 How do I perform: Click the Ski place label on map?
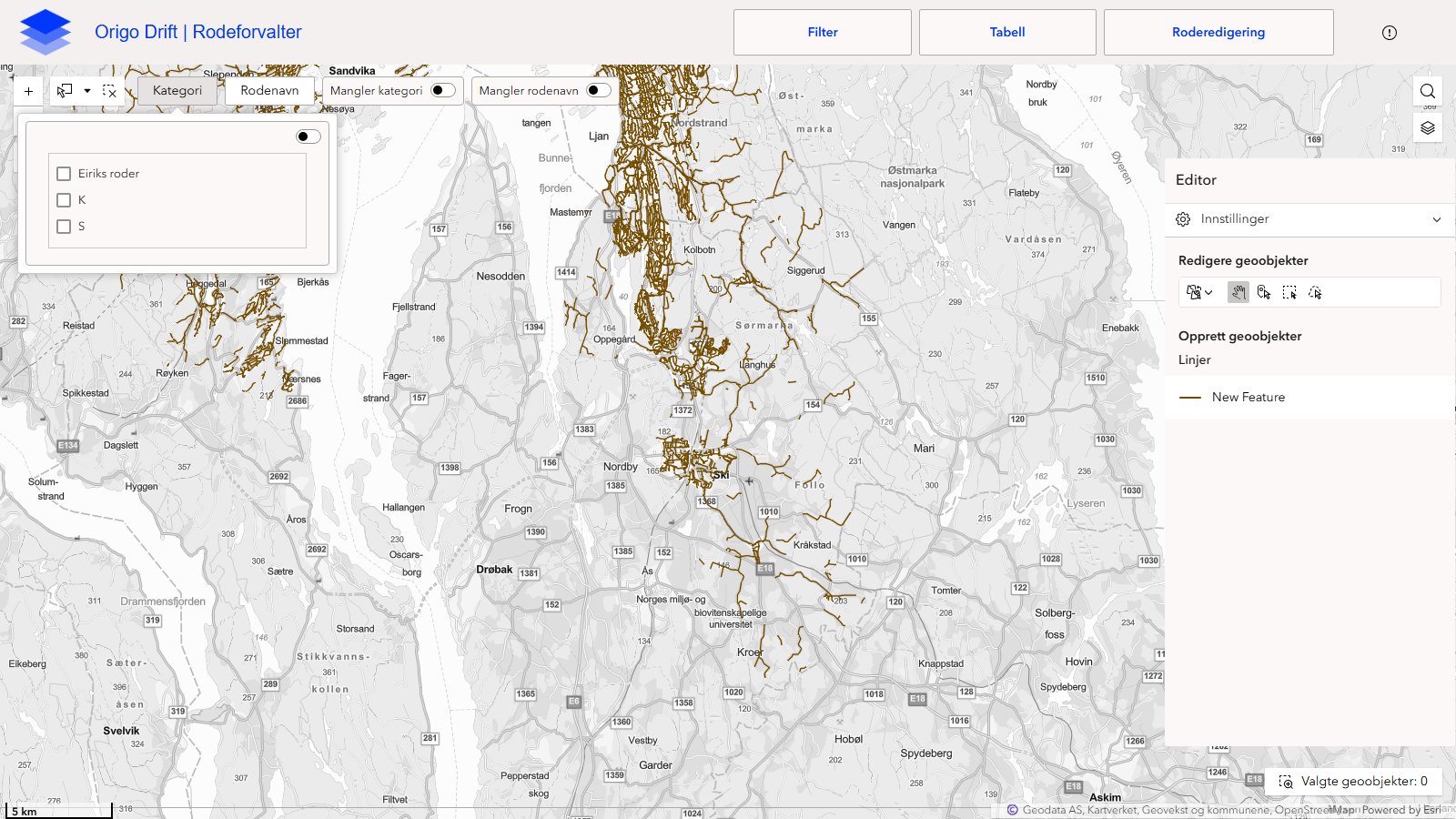tap(721, 475)
